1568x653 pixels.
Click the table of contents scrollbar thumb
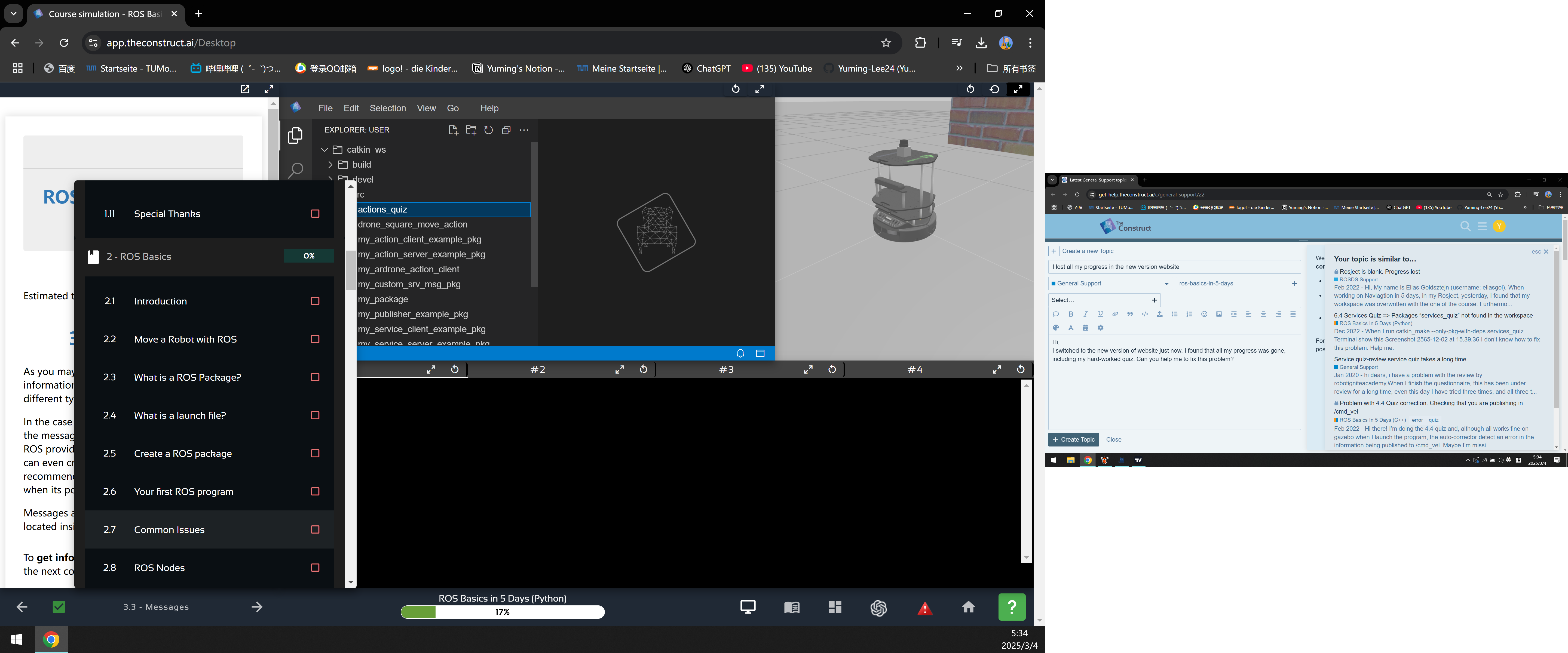(351, 270)
